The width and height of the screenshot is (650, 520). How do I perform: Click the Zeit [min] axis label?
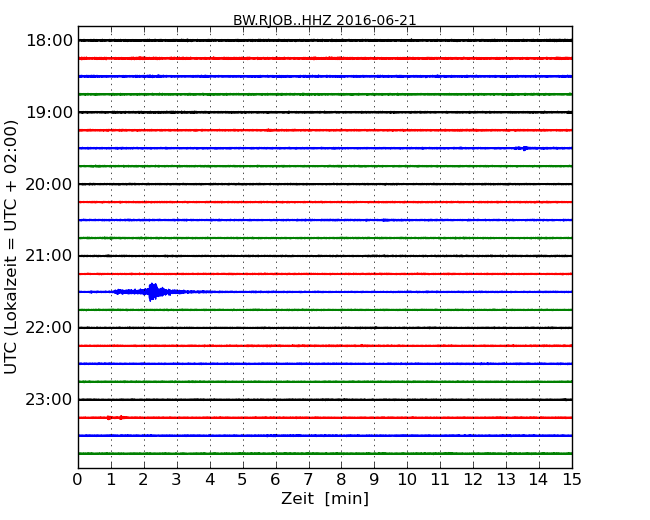pos(325,498)
